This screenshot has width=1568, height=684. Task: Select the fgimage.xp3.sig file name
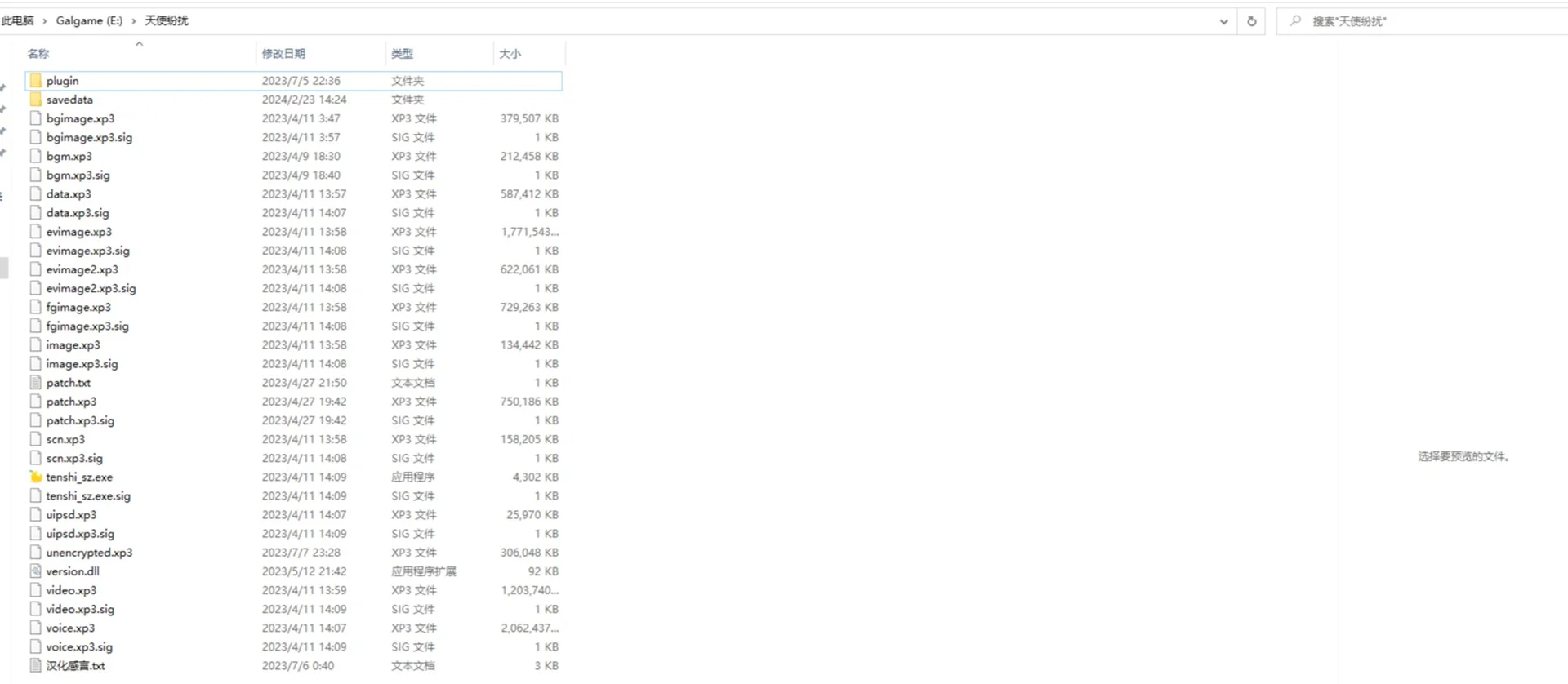[87, 326]
